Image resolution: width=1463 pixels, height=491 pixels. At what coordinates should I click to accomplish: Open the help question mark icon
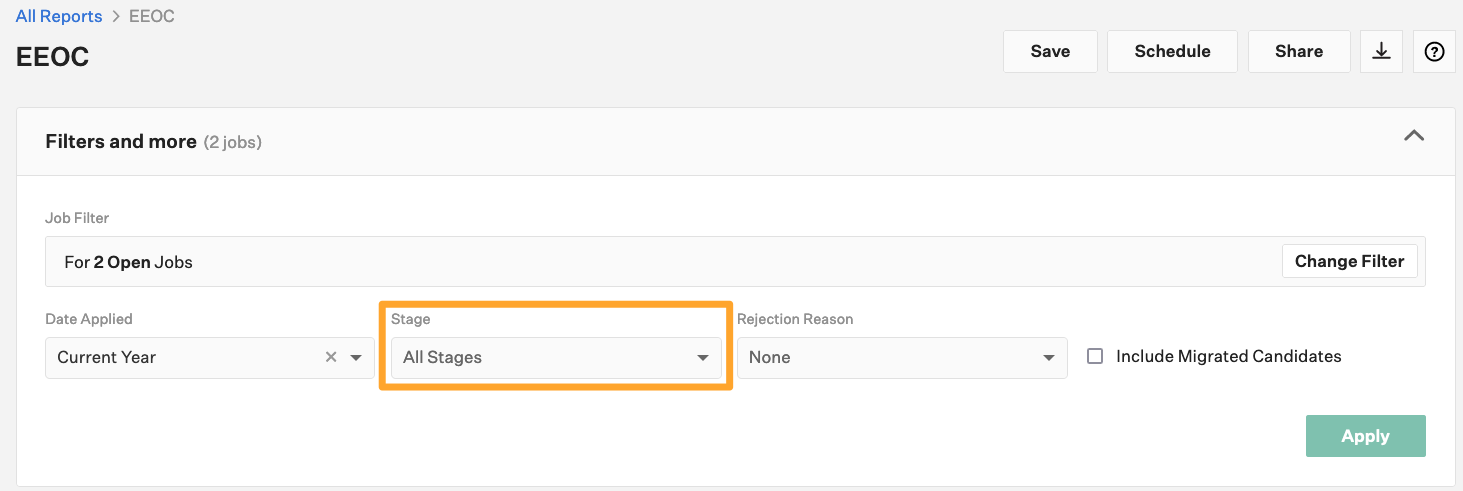tap(1434, 52)
